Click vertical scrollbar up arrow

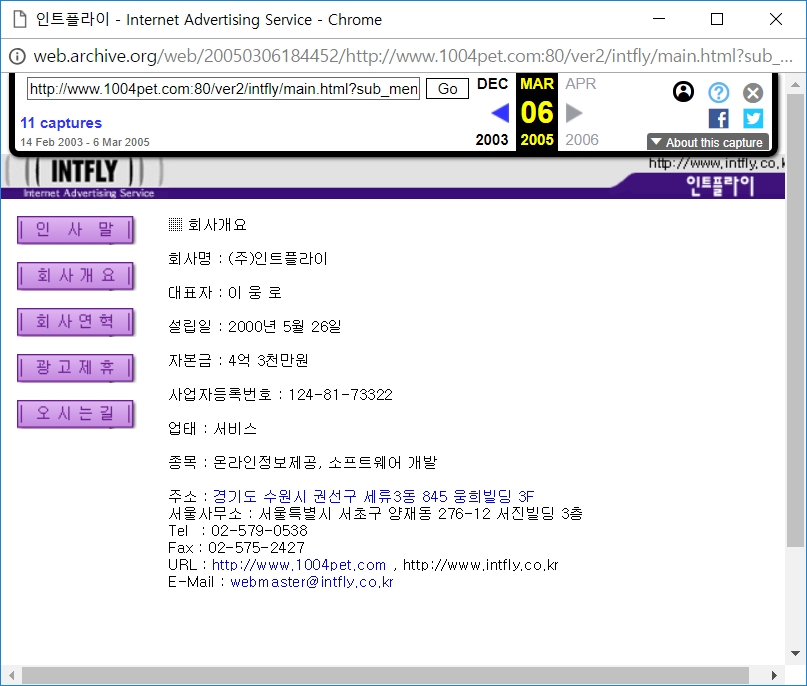pyautogui.click(x=795, y=84)
